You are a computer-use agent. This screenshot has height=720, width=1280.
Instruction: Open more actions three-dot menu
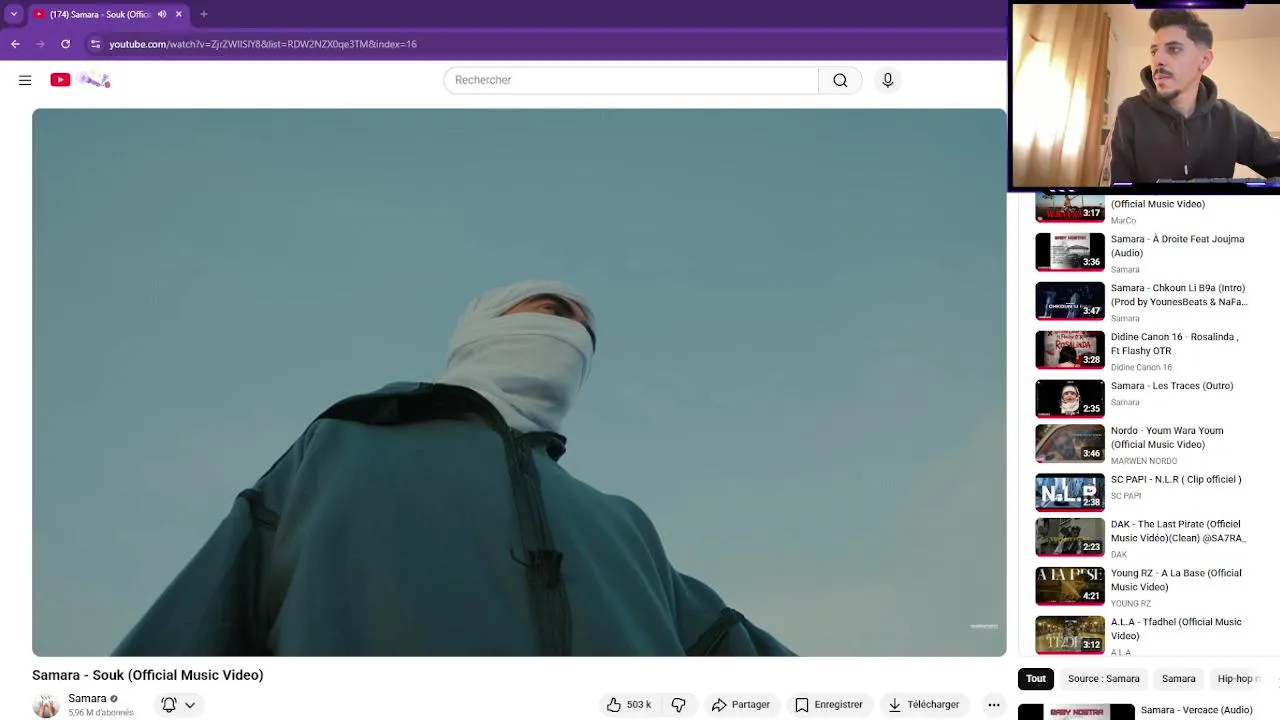pos(993,705)
